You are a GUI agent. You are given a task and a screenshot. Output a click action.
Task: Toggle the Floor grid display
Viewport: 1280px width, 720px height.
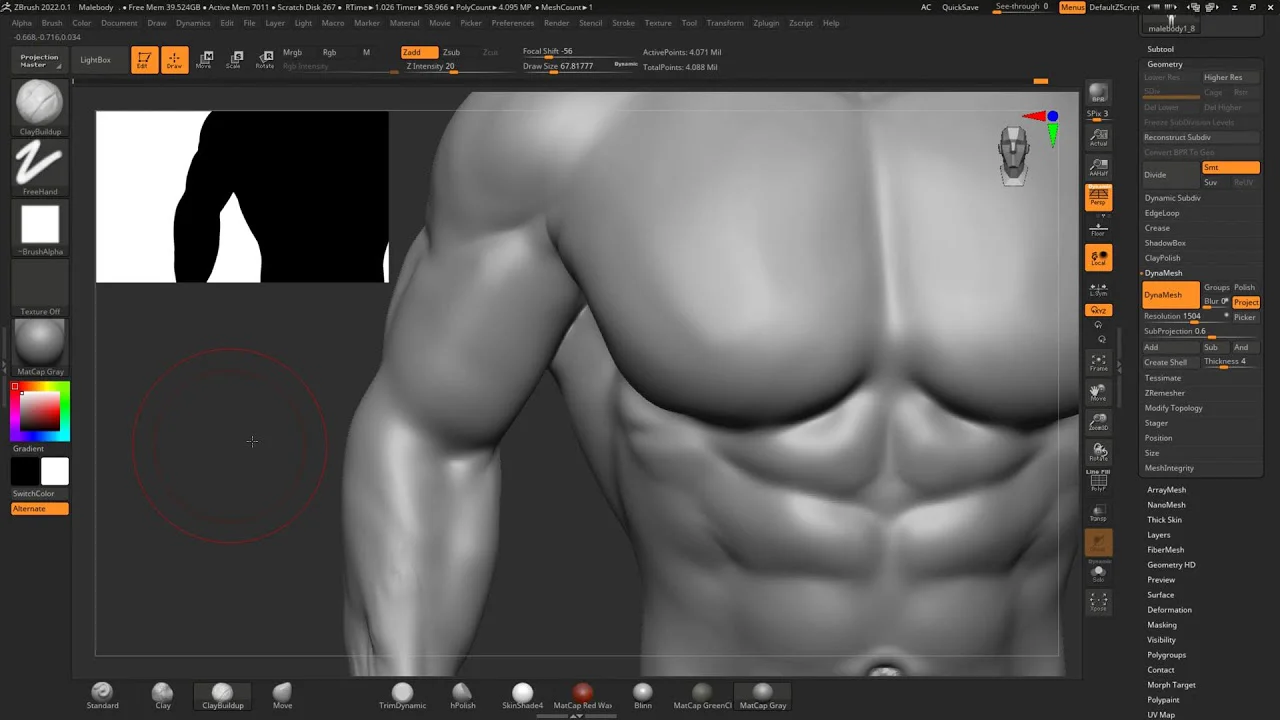pyautogui.click(x=1098, y=228)
